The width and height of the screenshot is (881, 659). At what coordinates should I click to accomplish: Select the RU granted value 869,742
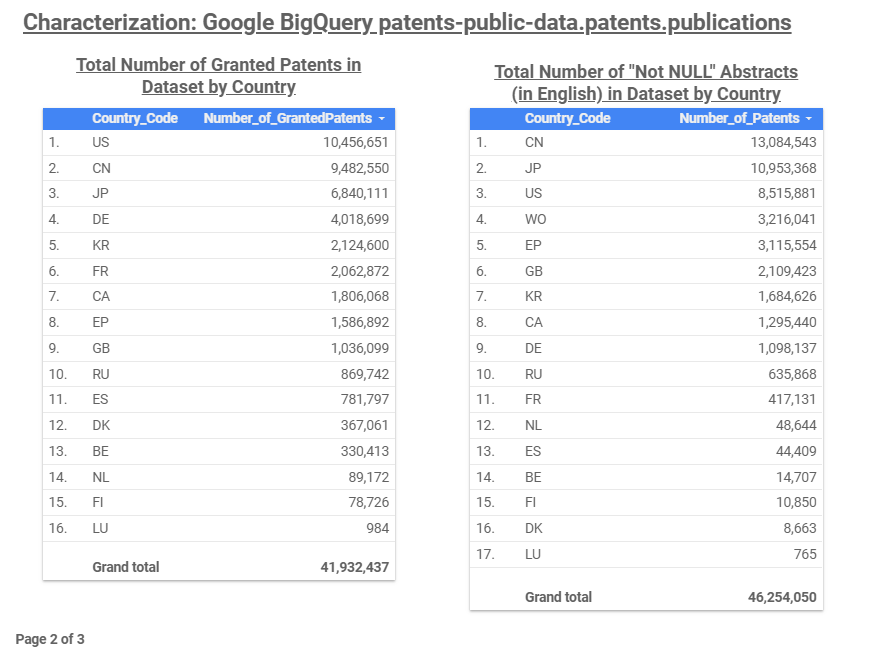[365, 374]
